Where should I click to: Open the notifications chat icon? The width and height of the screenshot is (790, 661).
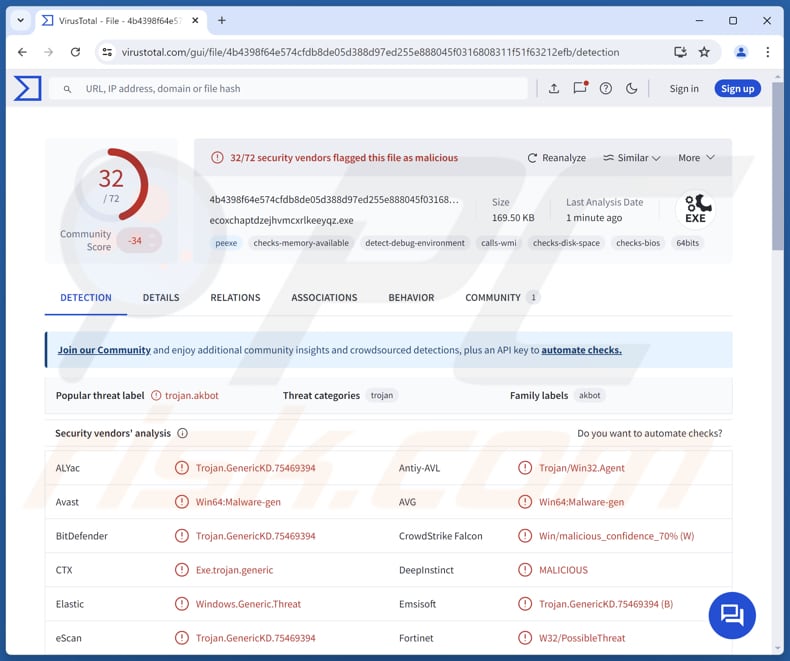click(x=580, y=88)
